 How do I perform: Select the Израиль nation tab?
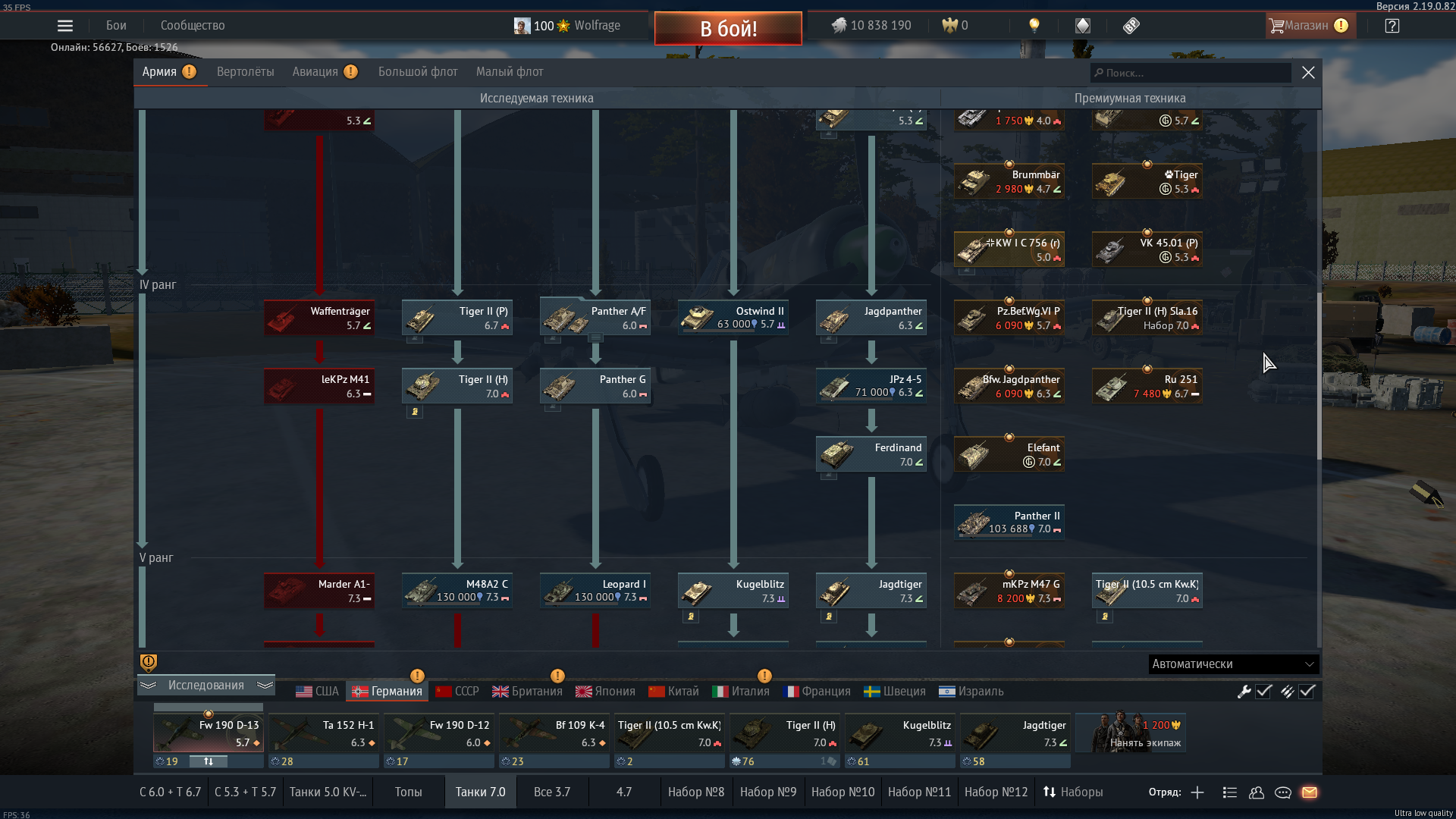(x=971, y=692)
